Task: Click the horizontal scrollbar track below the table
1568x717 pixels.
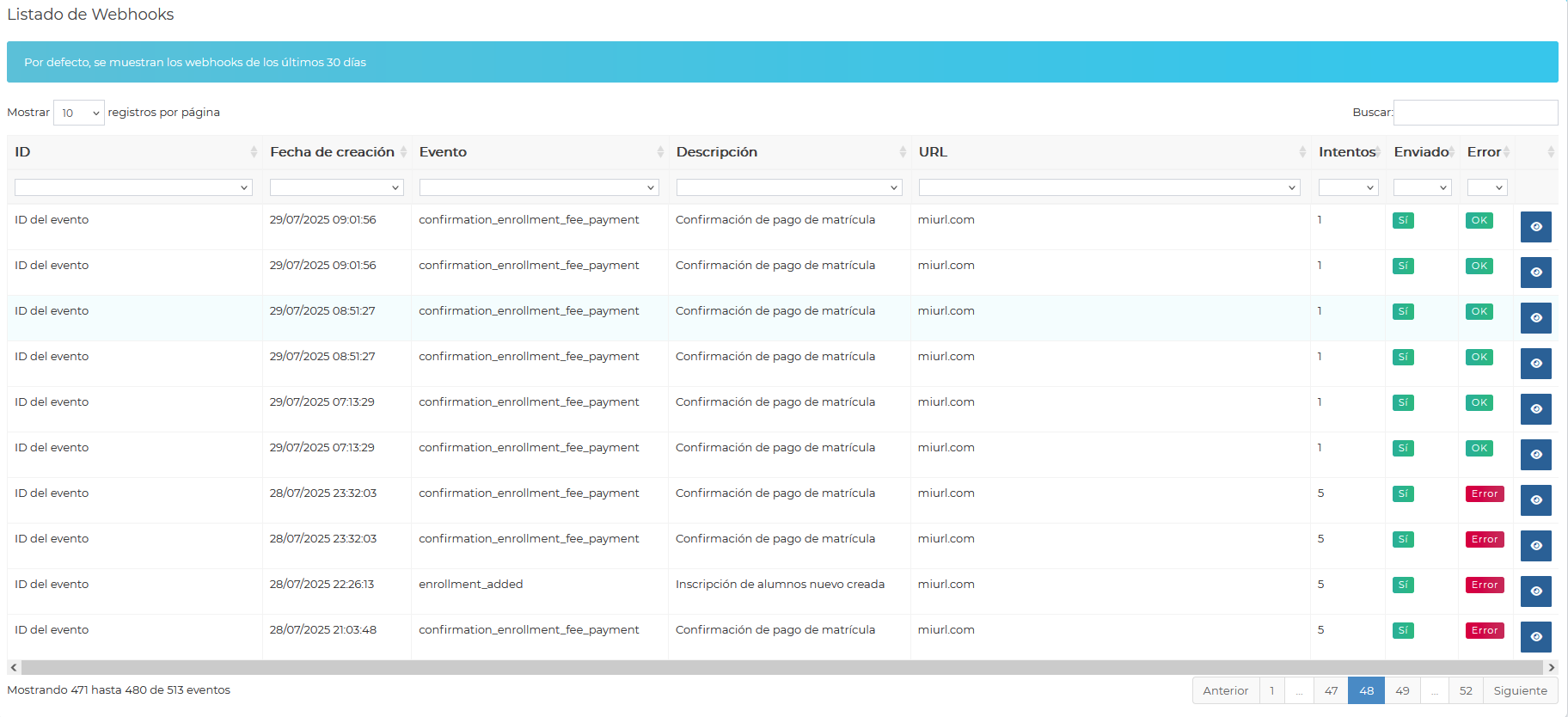Action: 782,667
